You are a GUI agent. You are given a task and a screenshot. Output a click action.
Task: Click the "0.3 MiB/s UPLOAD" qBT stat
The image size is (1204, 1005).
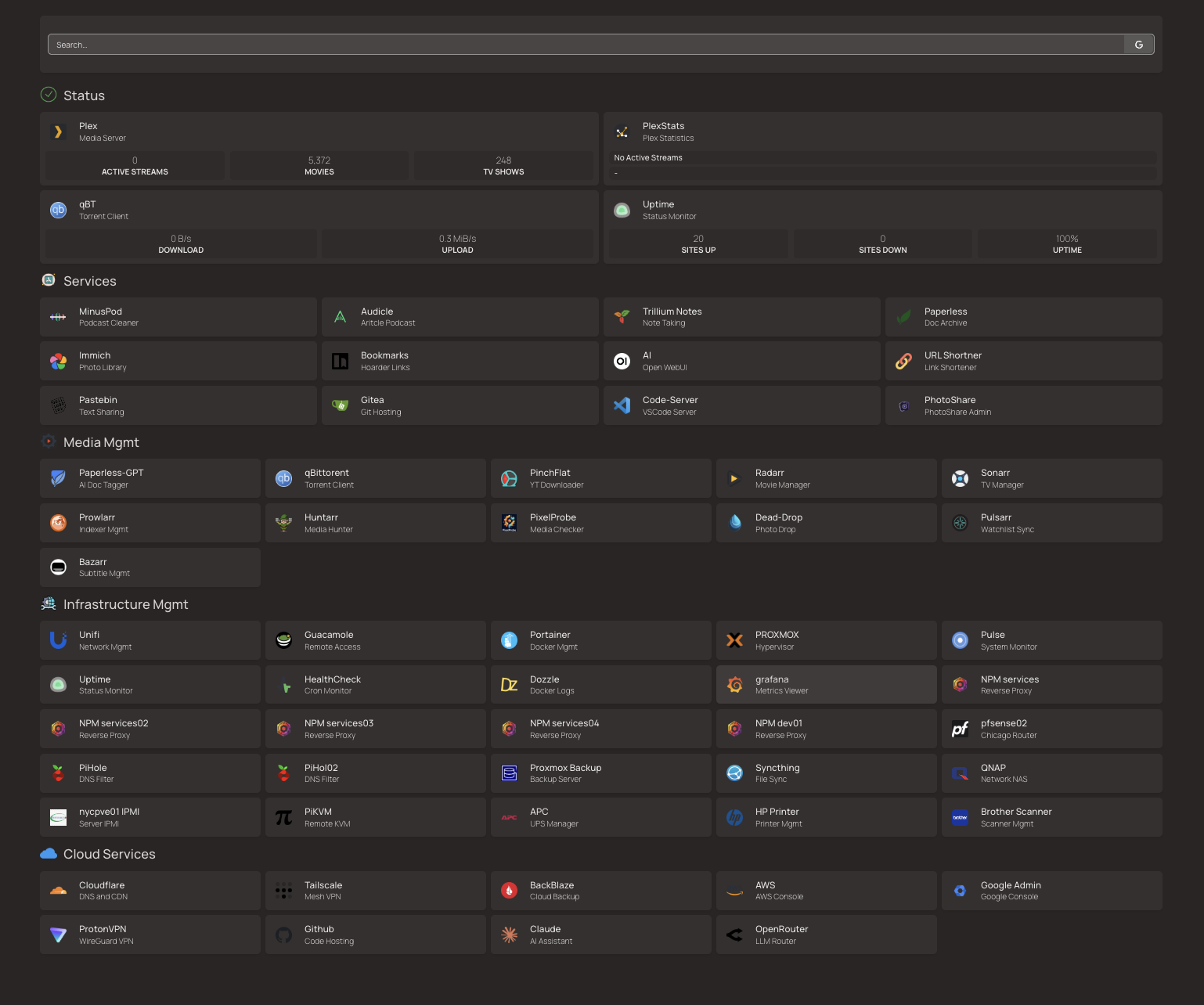tap(457, 244)
